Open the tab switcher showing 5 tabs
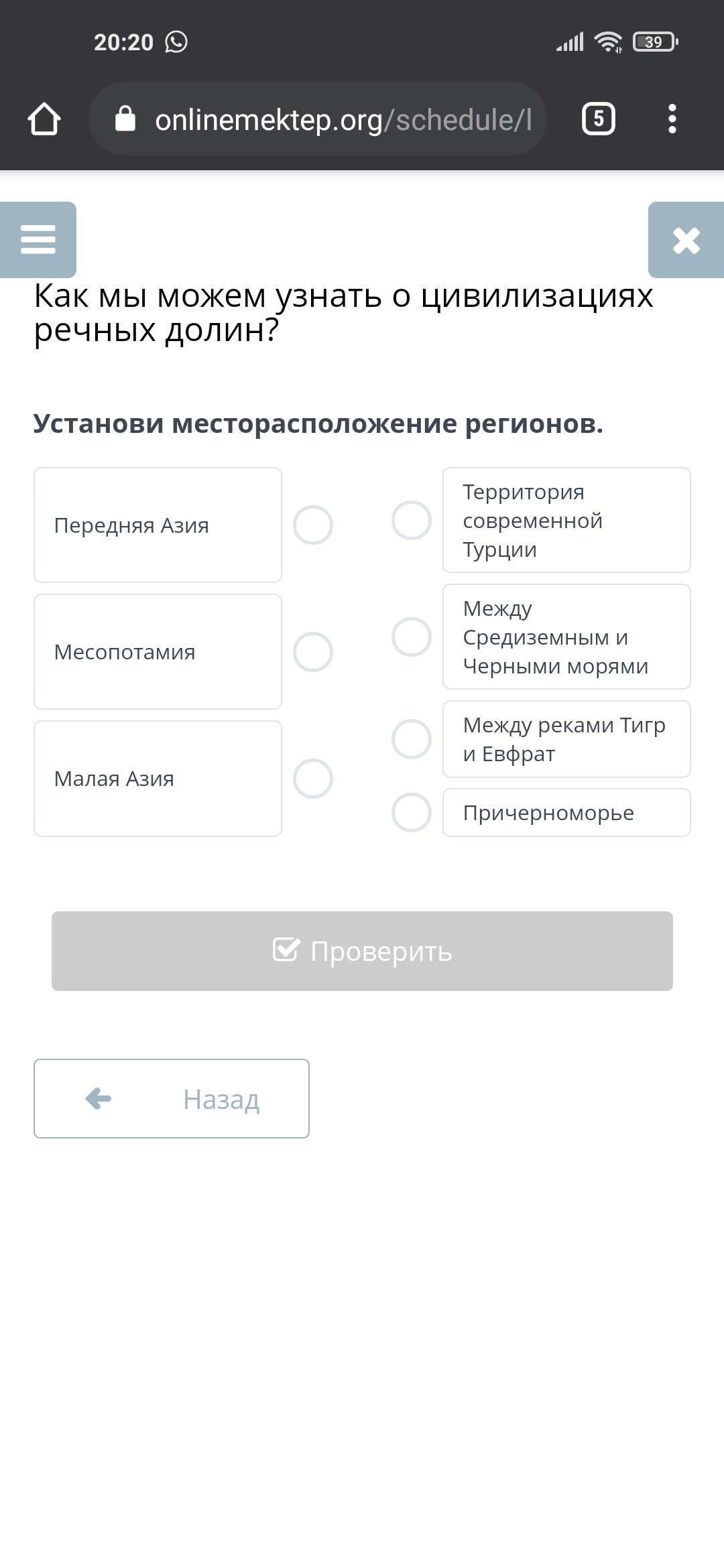Screen dimensions: 724x1568 (x=598, y=119)
